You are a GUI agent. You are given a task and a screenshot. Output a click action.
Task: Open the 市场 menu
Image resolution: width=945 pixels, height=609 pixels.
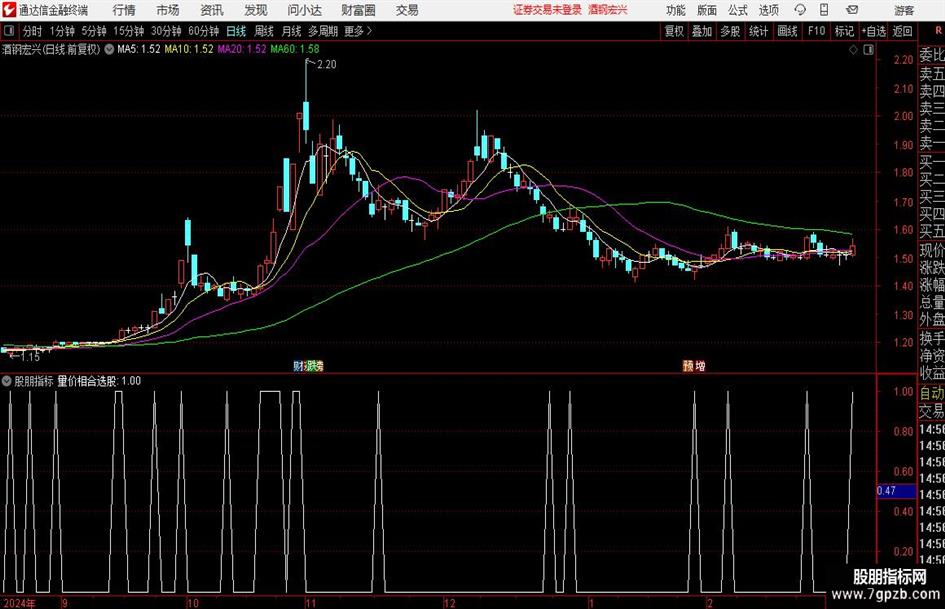[x=168, y=10]
